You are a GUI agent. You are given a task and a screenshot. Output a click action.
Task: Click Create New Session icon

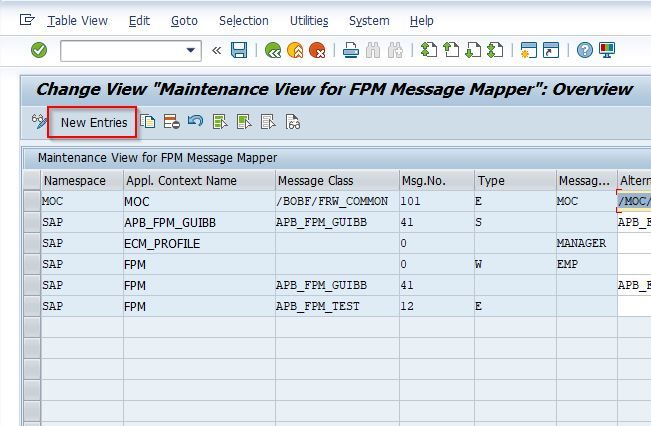529,51
